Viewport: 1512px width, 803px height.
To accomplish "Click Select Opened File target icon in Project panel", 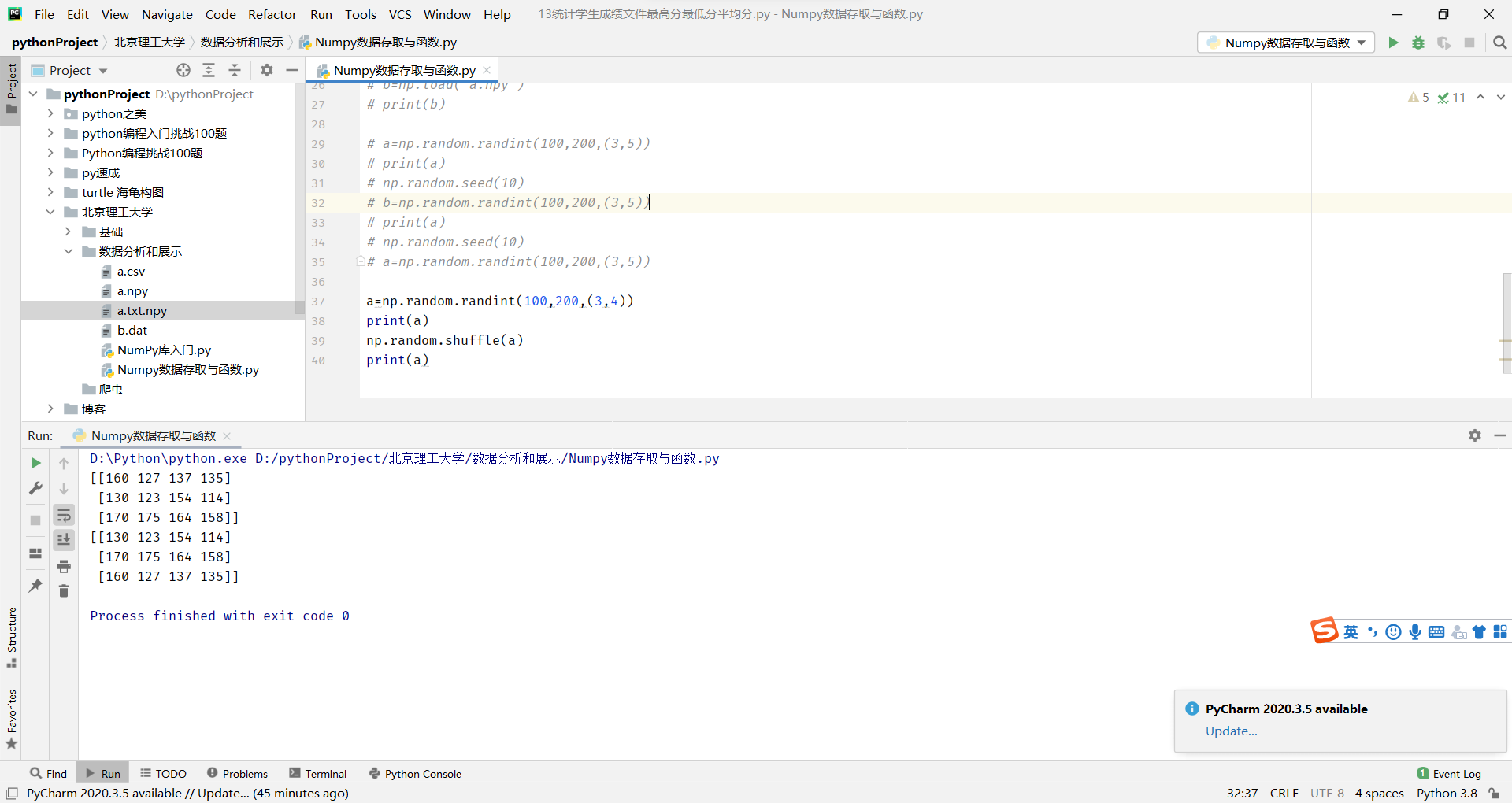I will pyautogui.click(x=183, y=70).
